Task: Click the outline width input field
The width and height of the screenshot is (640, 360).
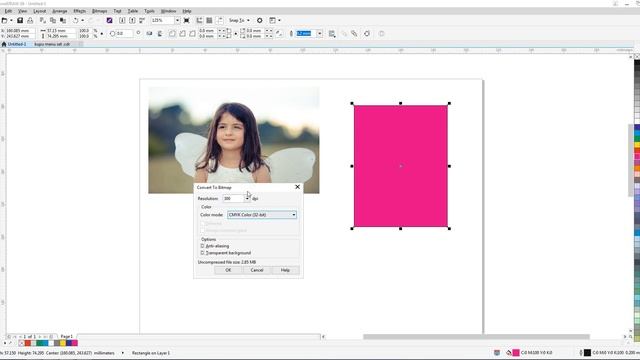Action: [x=305, y=33]
